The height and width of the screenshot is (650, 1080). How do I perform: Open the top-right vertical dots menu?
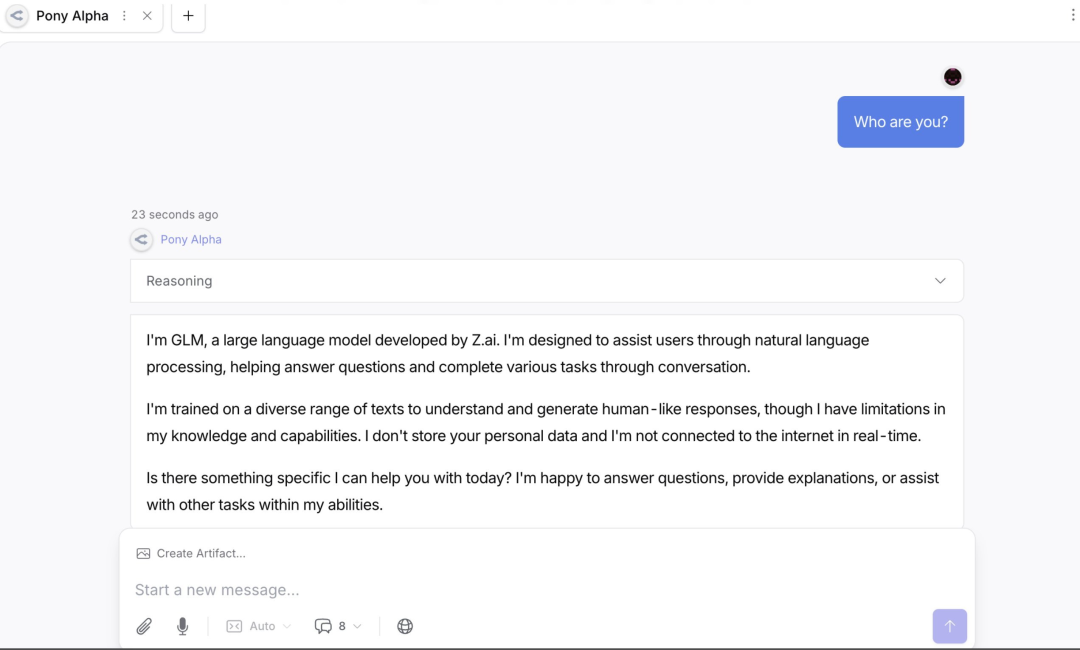(1072, 15)
